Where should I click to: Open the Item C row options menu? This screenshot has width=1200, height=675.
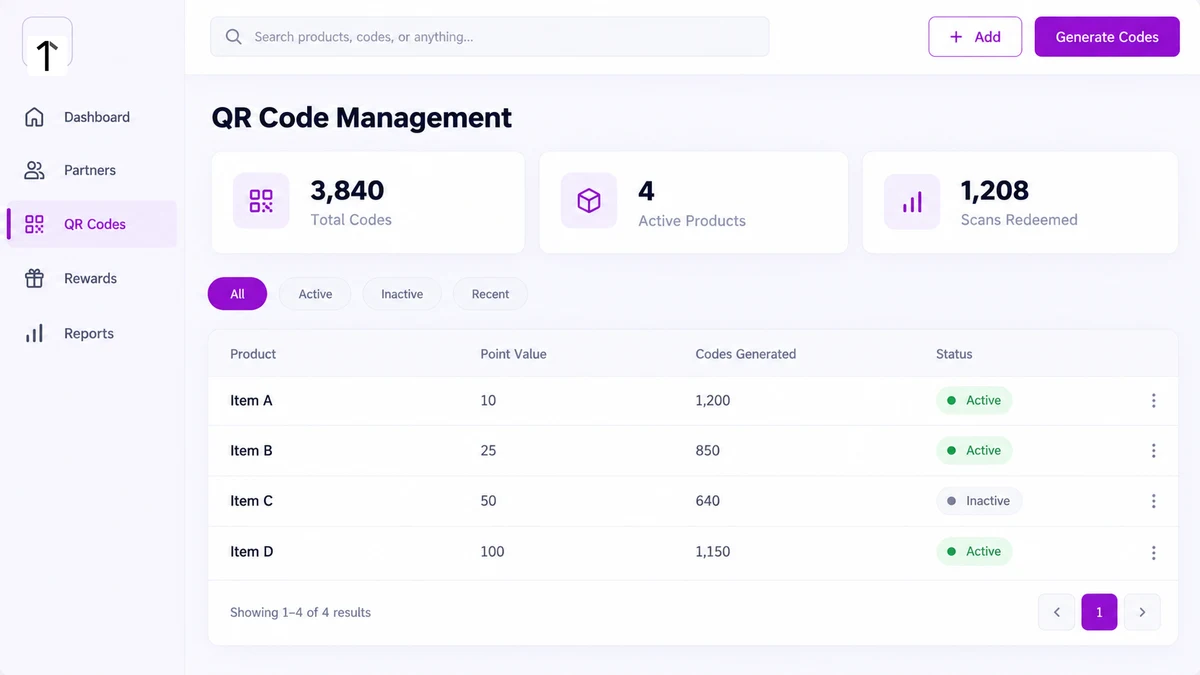pos(1153,501)
